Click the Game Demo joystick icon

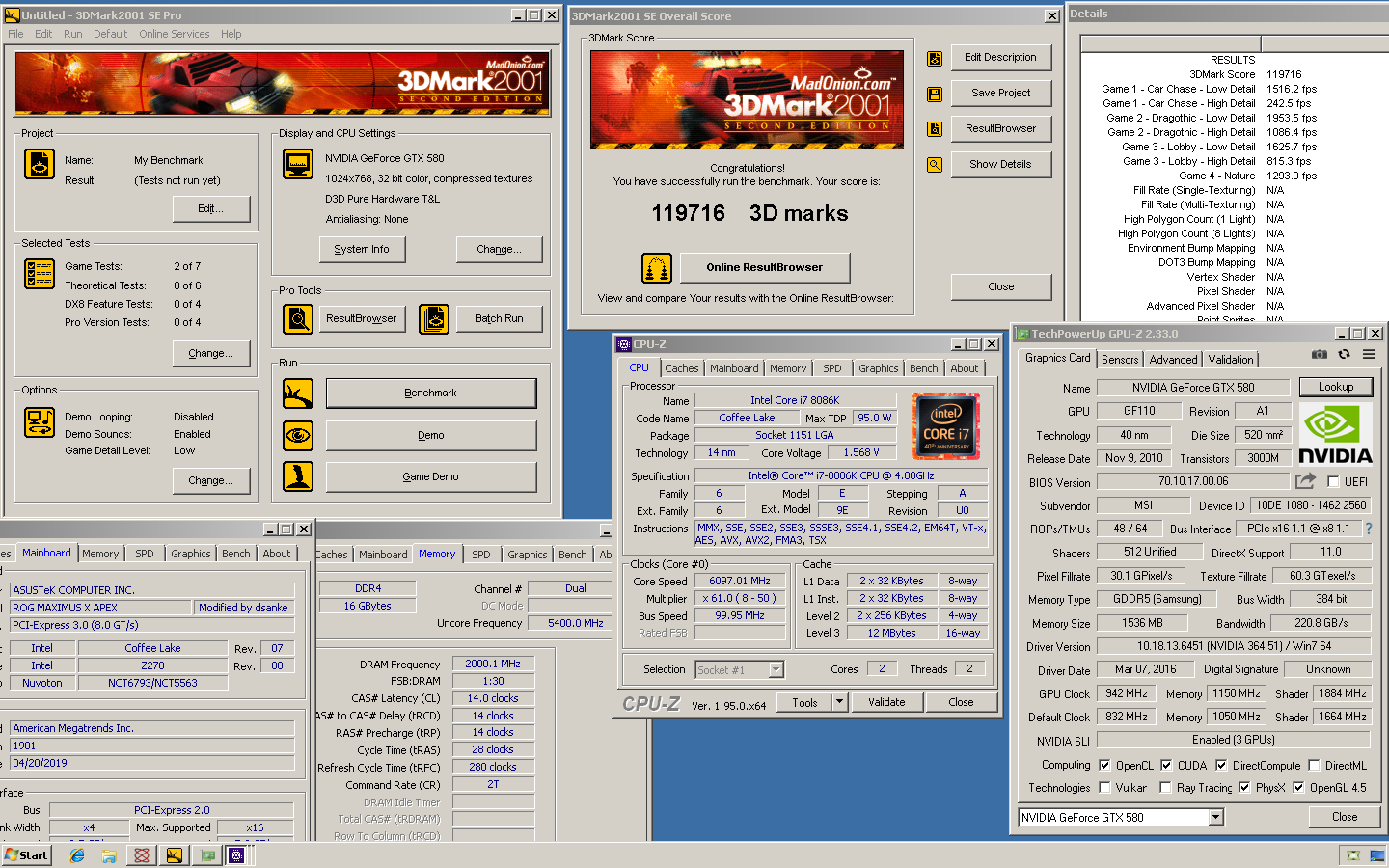tap(298, 476)
